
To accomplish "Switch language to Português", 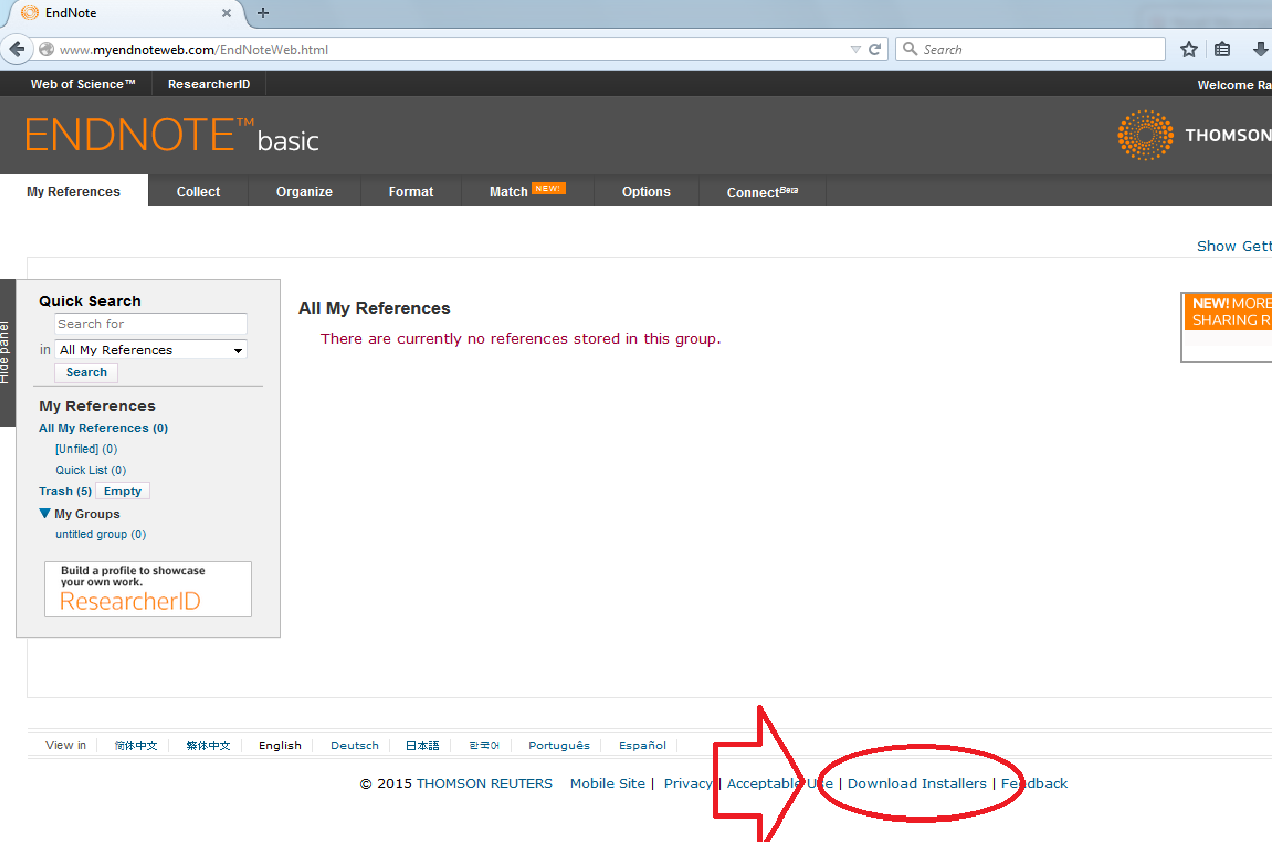I will [559, 745].
